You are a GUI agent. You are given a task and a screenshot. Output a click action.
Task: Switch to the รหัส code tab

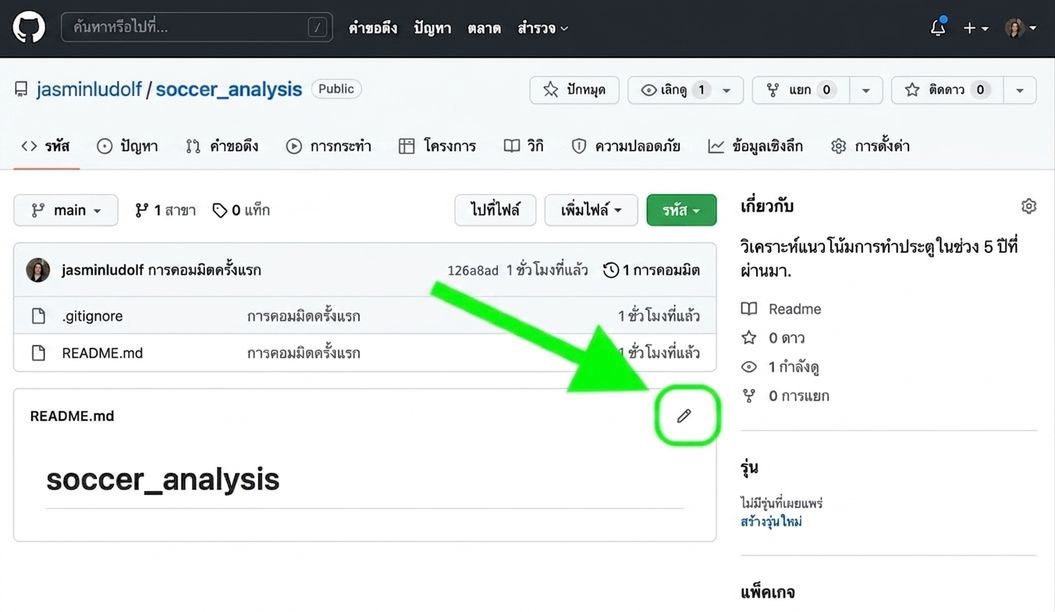tap(46, 146)
